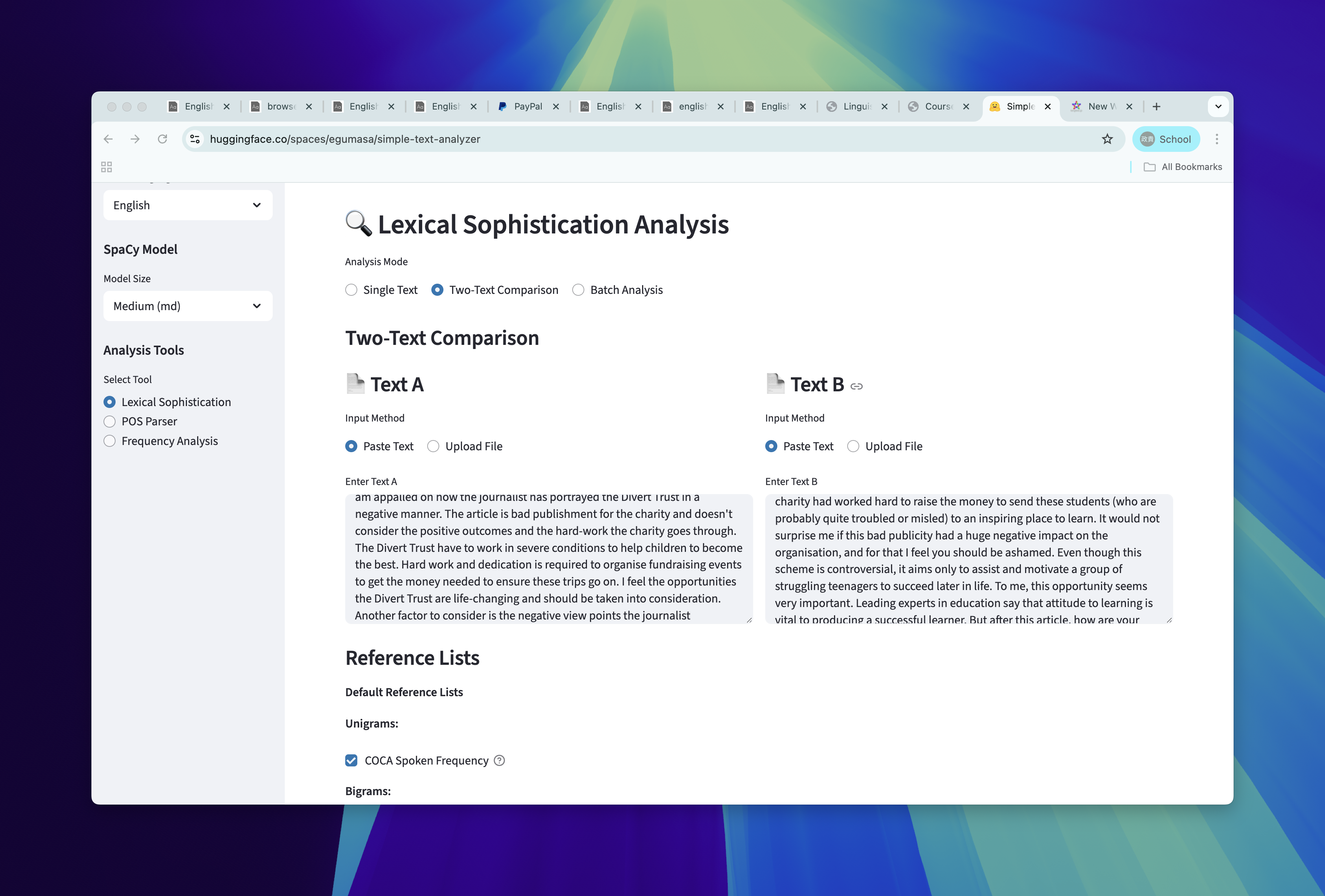Click inside the Enter Text B textarea
Viewport: 1325px width, 896px height.
(968, 559)
